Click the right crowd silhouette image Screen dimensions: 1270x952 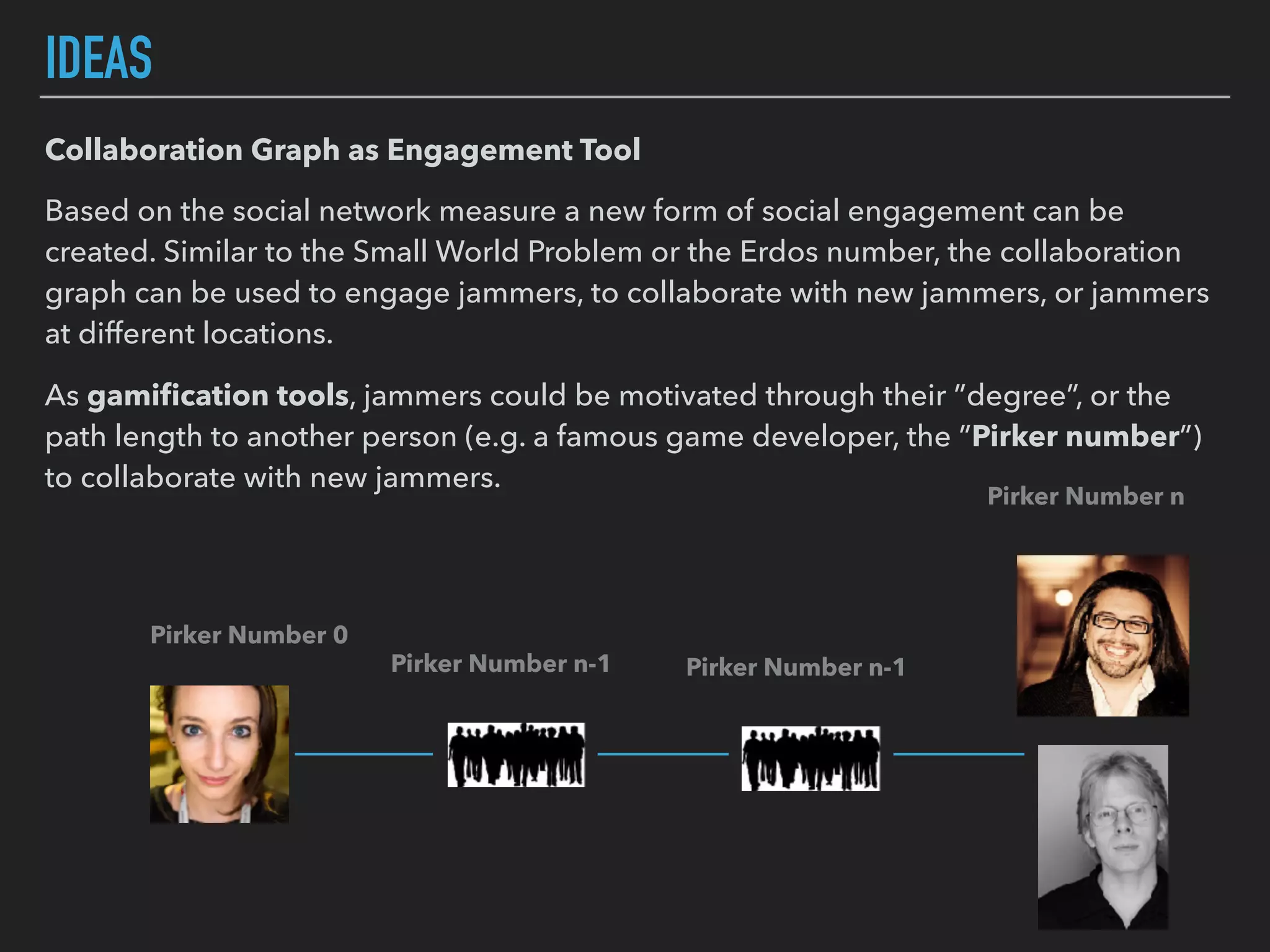(x=810, y=759)
